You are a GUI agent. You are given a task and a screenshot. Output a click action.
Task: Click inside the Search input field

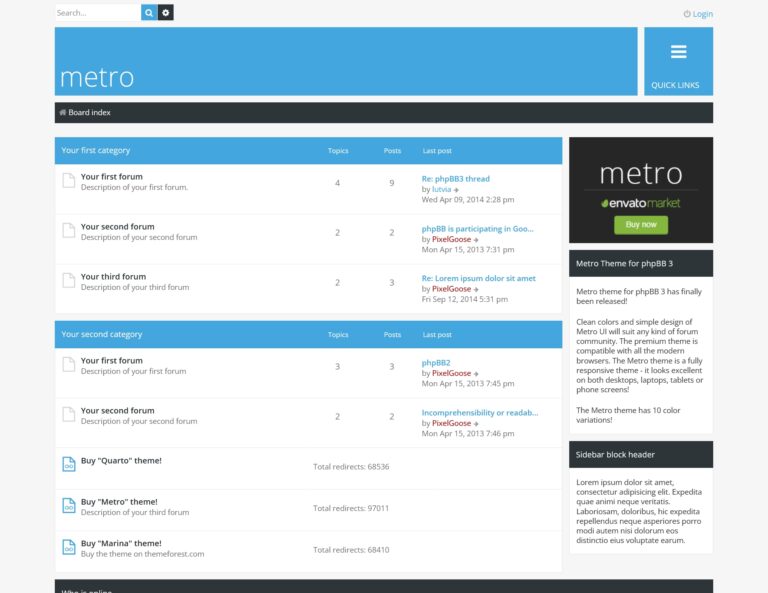click(98, 13)
